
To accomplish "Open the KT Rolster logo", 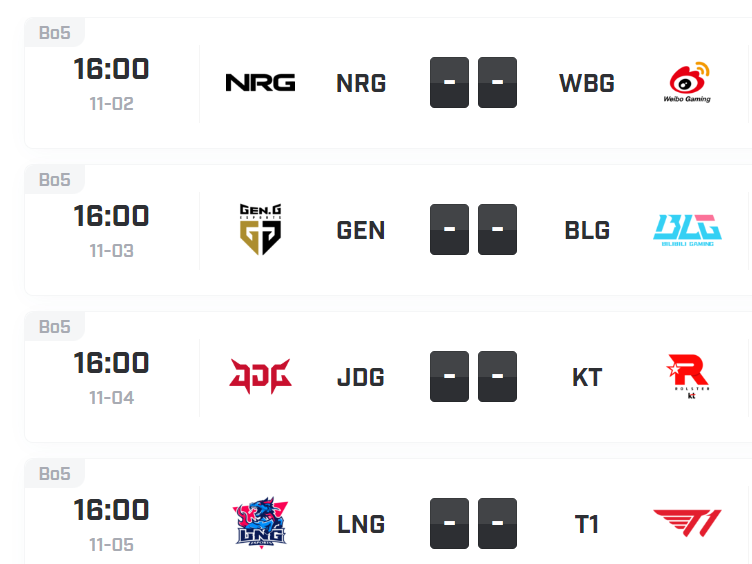I will [687, 377].
